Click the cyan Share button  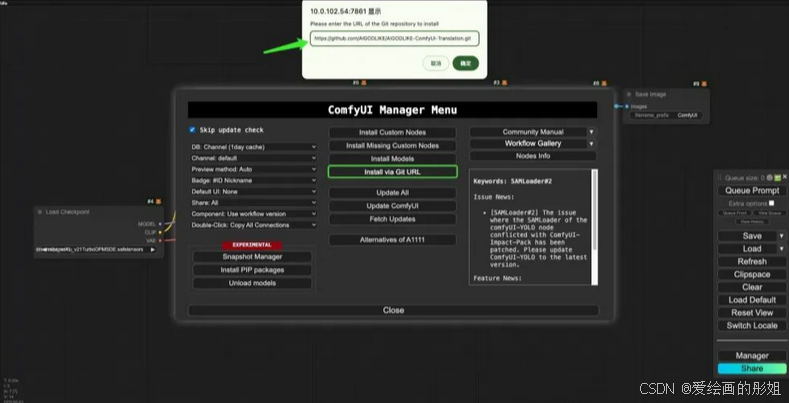click(752, 369)
